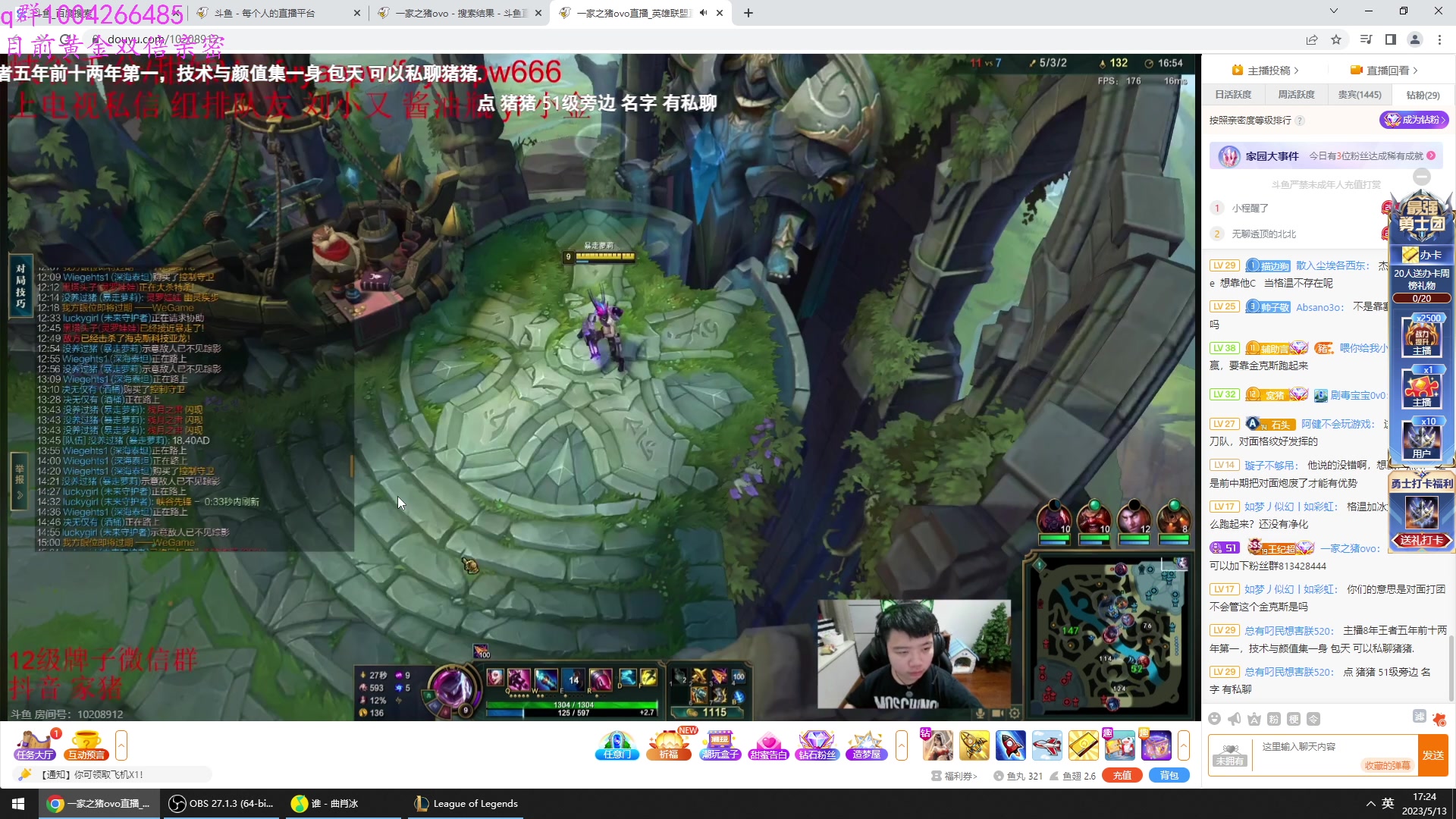The width and height of the screenshot is (1456, 819).
Task: Open the 任意门 activity icon
Action: [617, 745]
